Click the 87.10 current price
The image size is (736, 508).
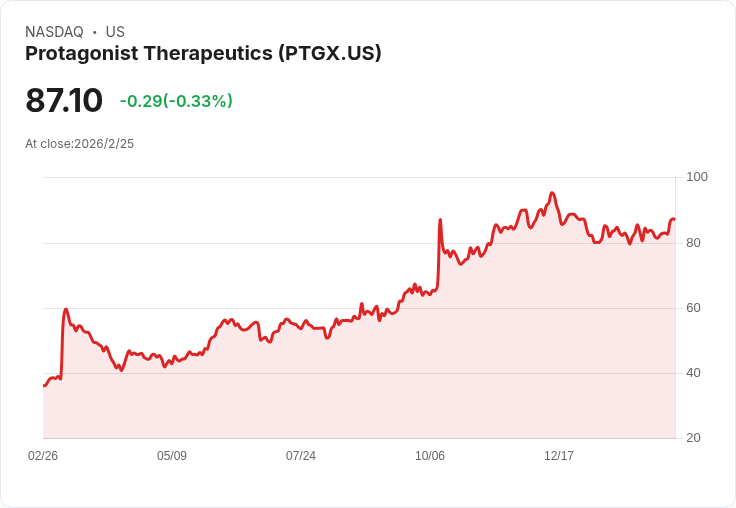(x=64, y=100)
